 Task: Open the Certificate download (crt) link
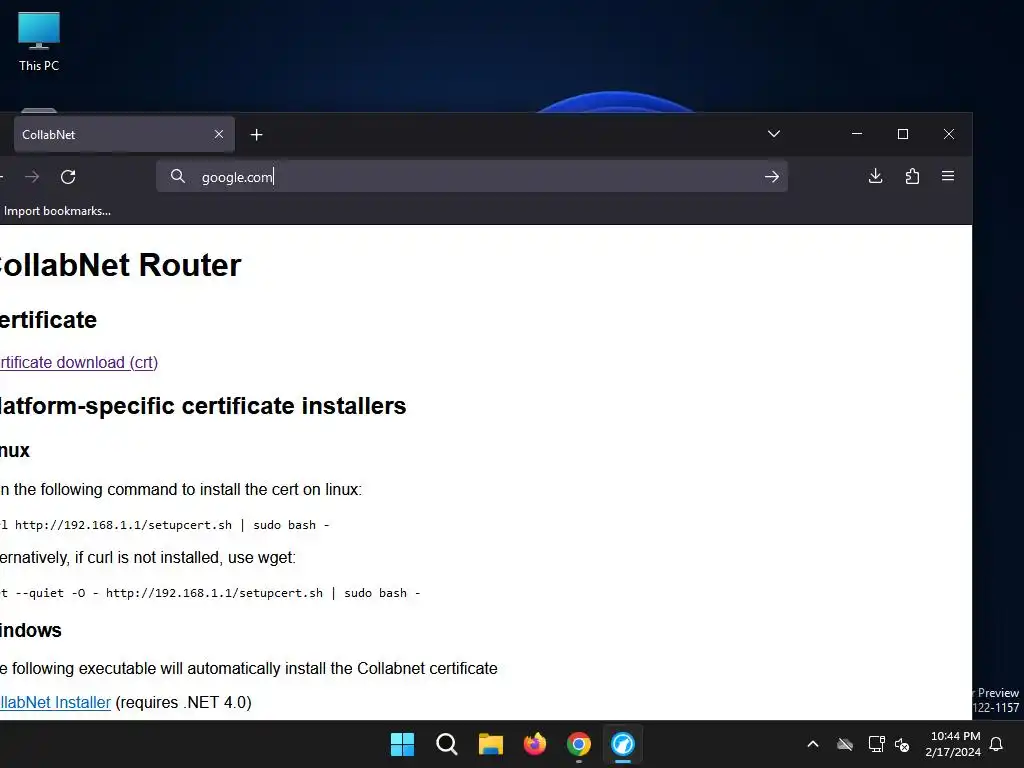pyautogui.click(x=78, y=362)
